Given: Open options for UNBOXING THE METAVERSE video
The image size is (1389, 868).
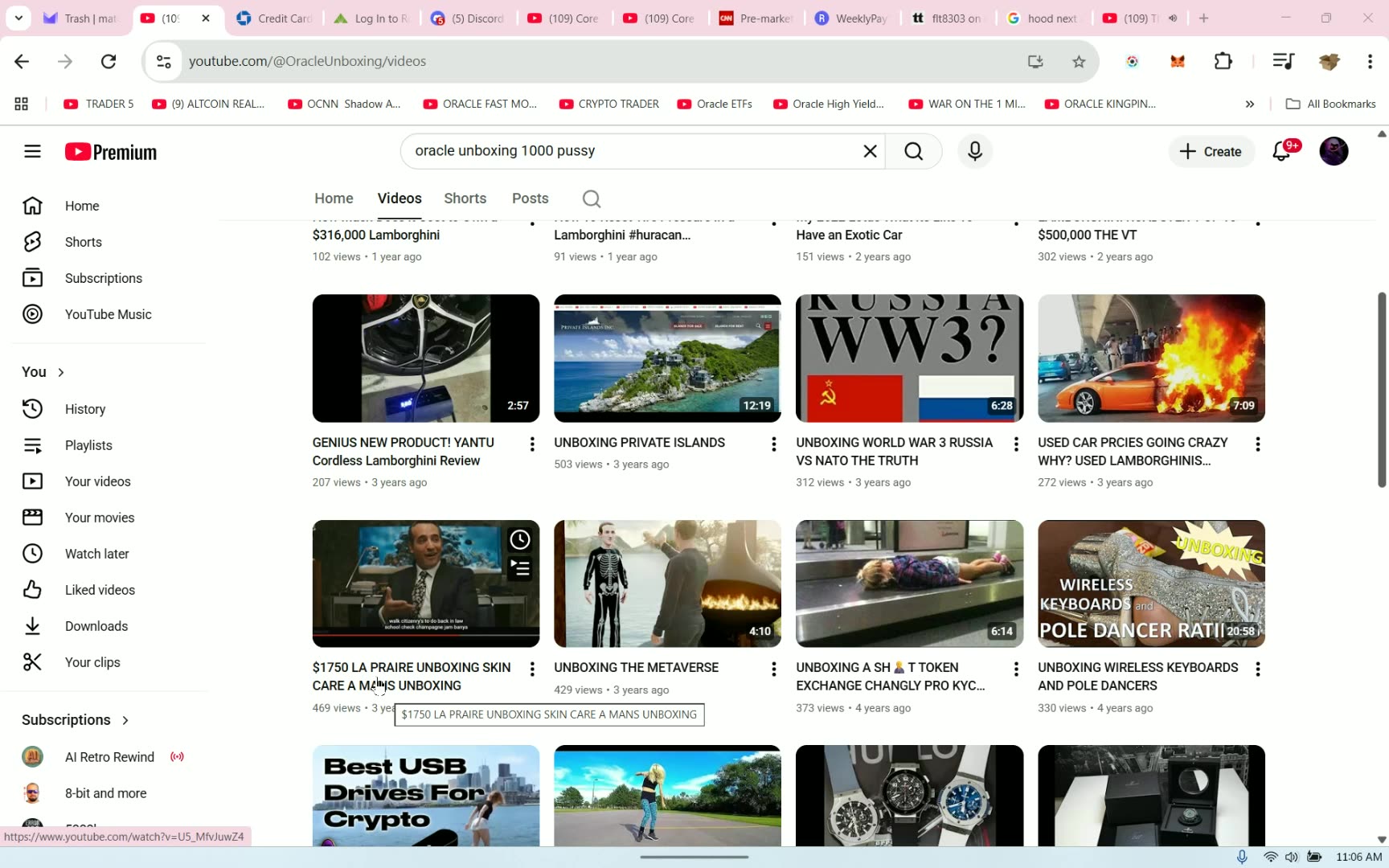Looking at the screenshot, I should tap(773, 669).
